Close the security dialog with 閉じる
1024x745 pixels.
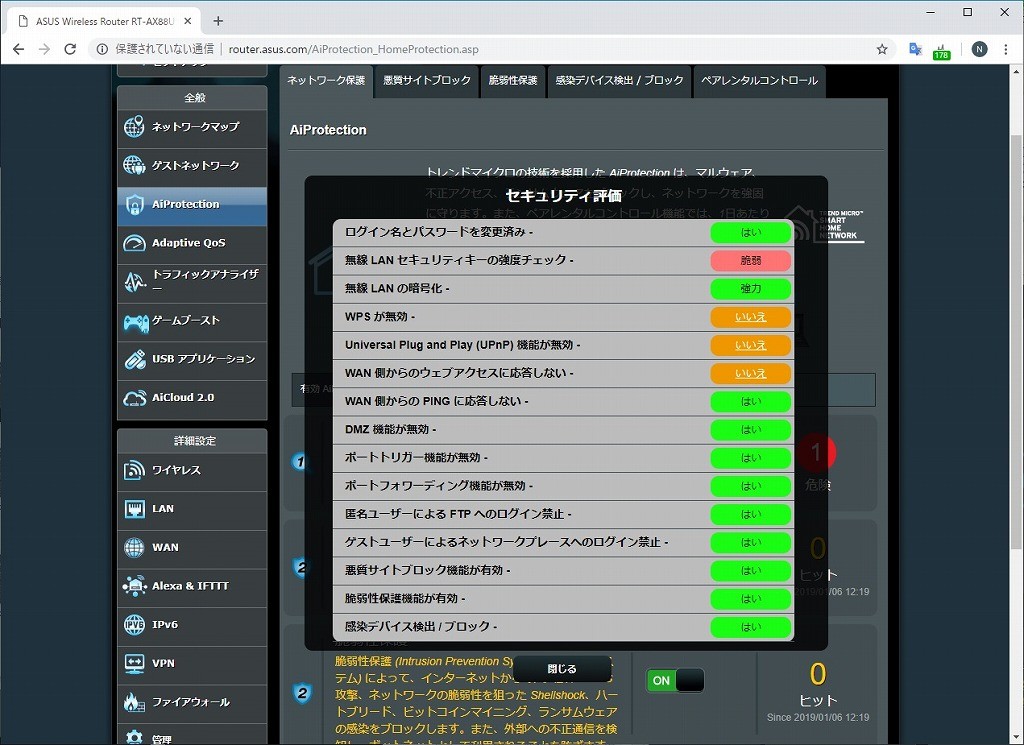click(x=562, y=669)
